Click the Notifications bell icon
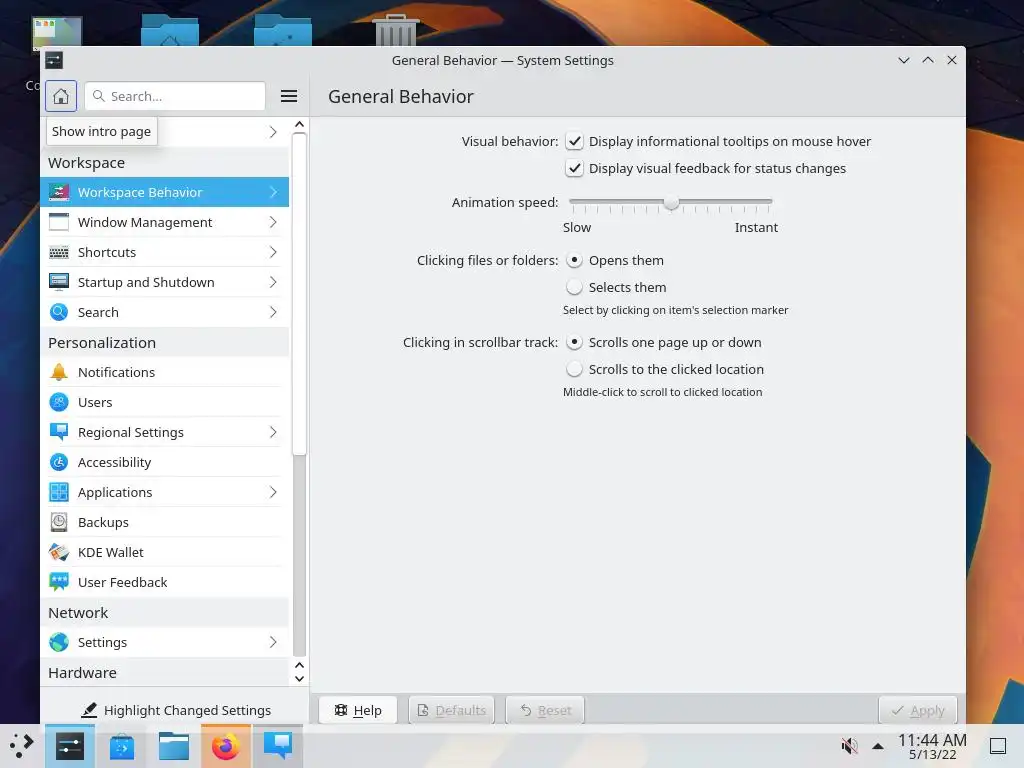The width and height of the screenshot is (1024, 768). click(59, 372)
